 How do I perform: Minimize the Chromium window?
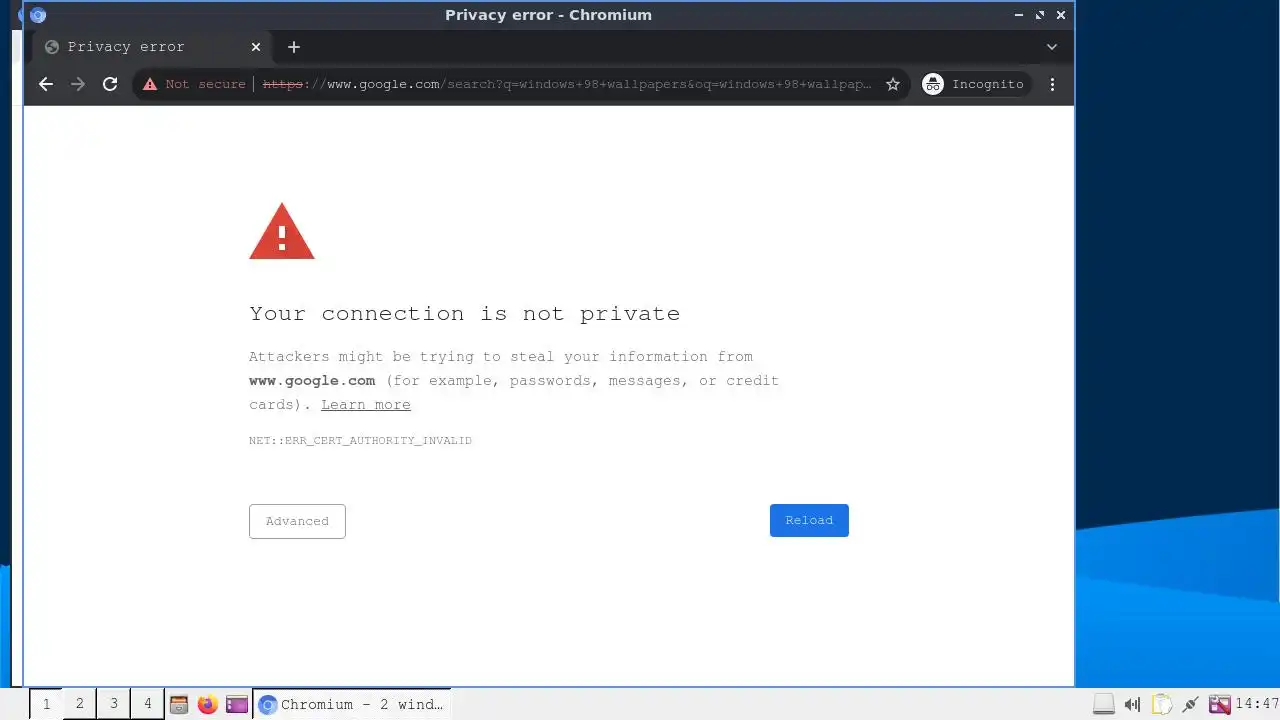(x=1019, y=15)
